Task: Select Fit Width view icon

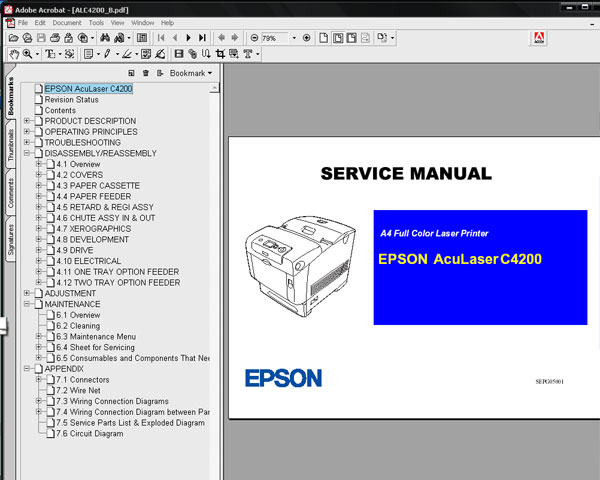Action: click(x=352, y=38)
